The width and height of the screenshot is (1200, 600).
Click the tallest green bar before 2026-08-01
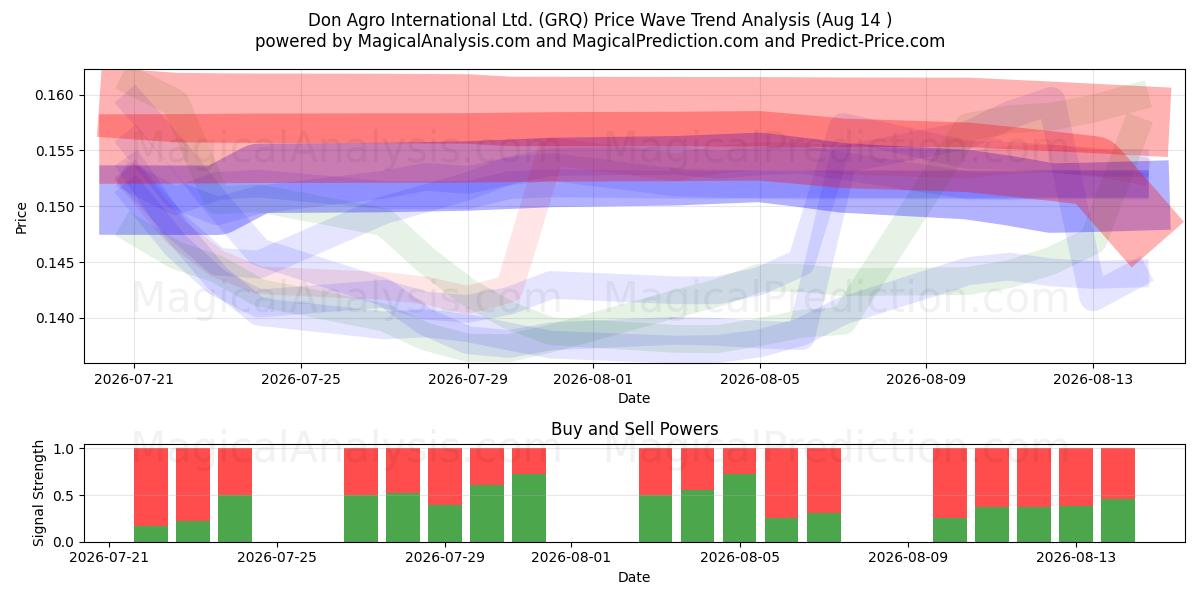529,508
